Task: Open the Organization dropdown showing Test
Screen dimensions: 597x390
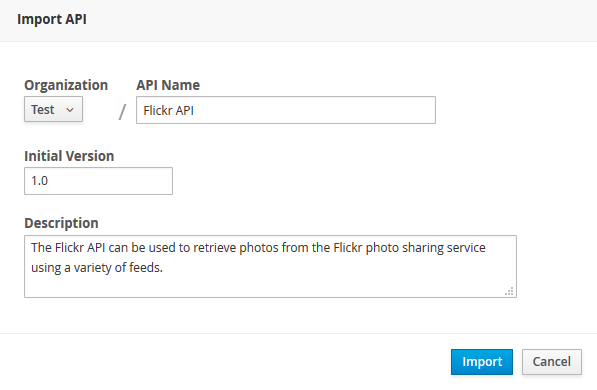Action: (x=53, y=110)
